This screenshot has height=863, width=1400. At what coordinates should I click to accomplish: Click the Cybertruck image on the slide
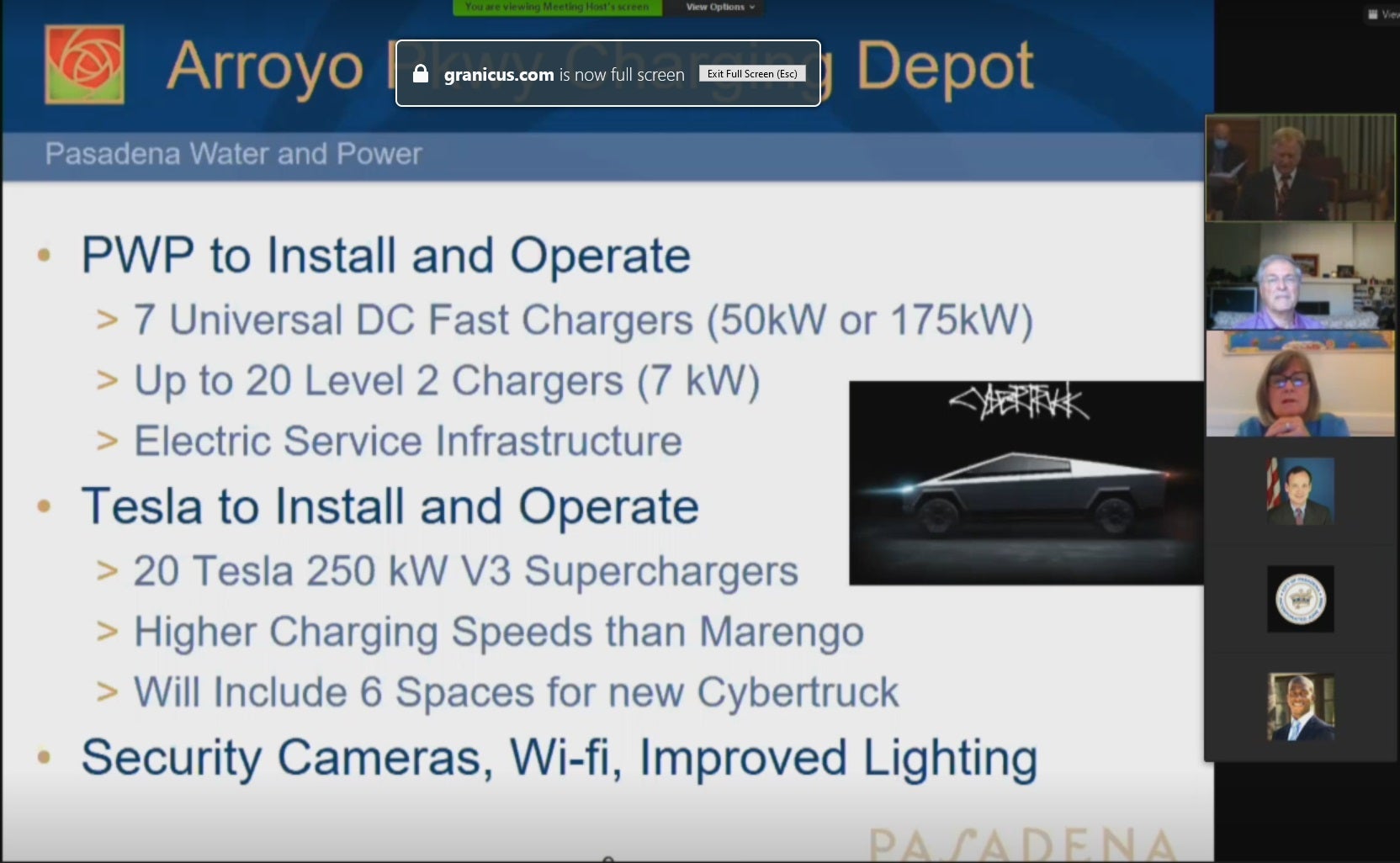(x=1026, y=483)
